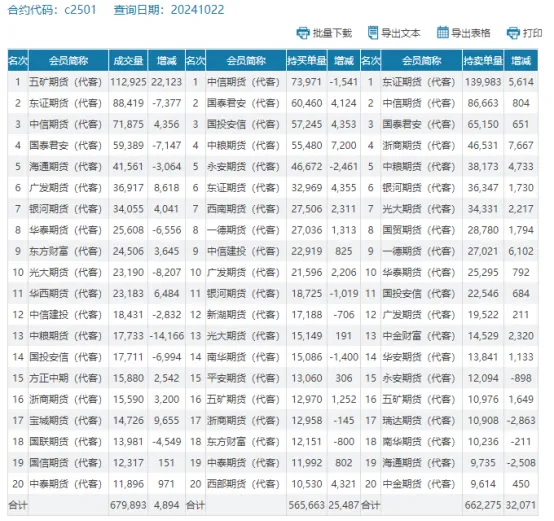
Task: Click 东方财富 in the volume ranking
Action: (x=65, y=251)
